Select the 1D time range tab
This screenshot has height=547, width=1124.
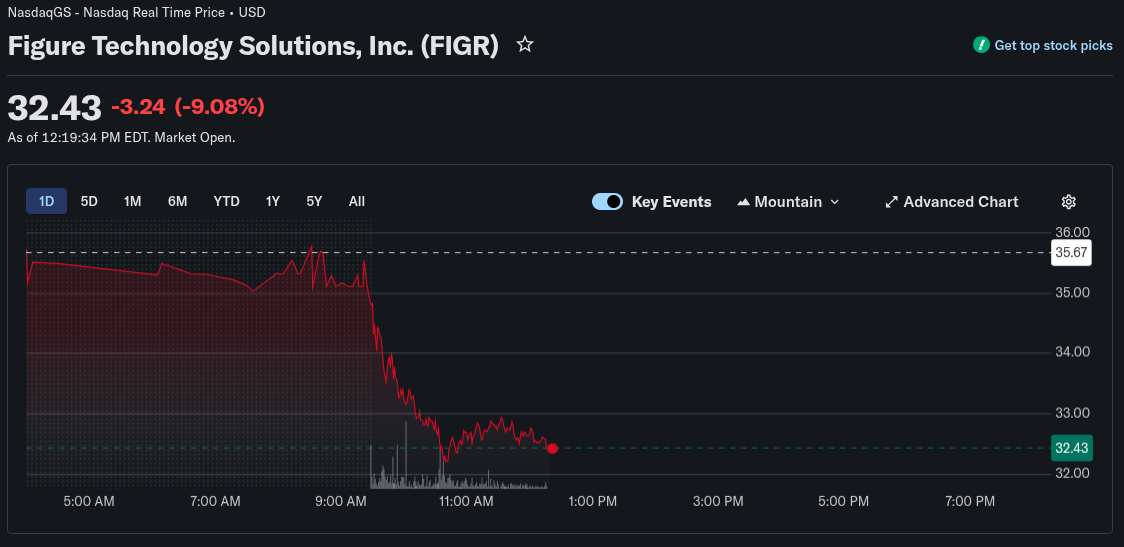[x=47, y=201]
